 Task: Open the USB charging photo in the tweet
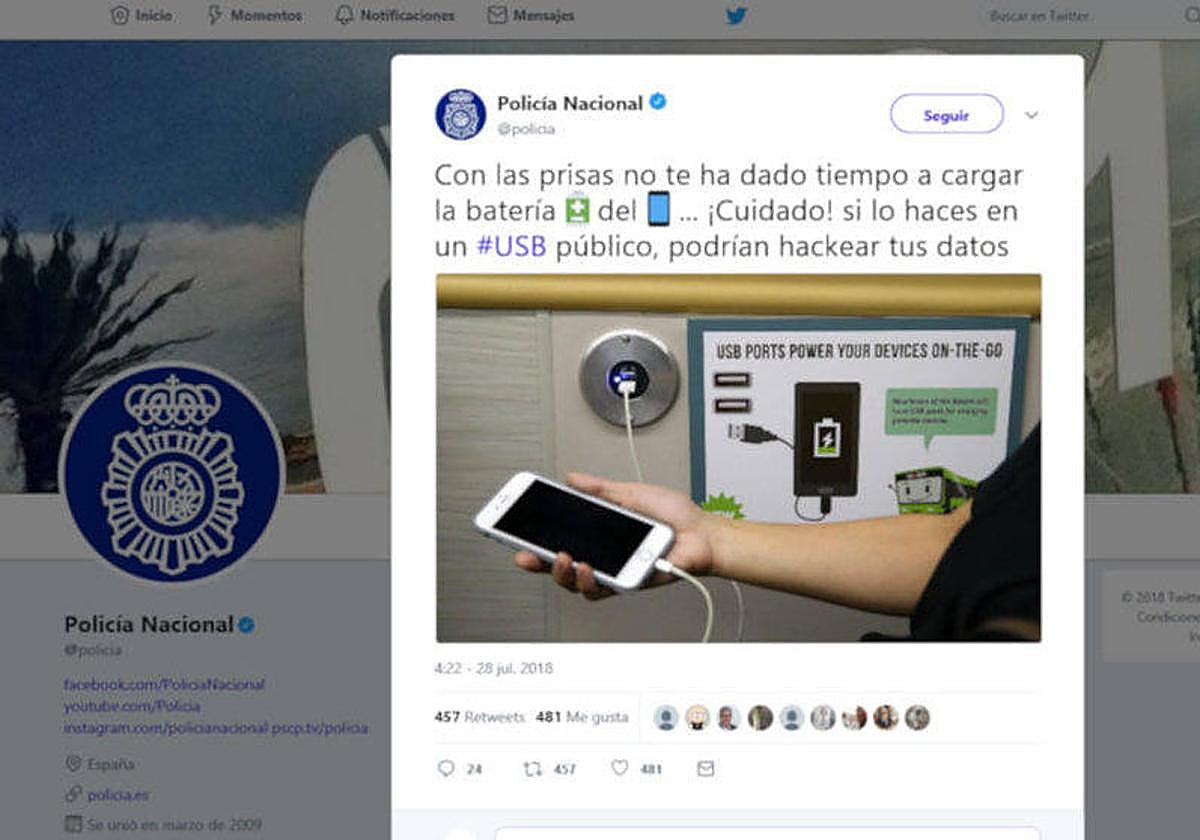click(x=738, y=458)
